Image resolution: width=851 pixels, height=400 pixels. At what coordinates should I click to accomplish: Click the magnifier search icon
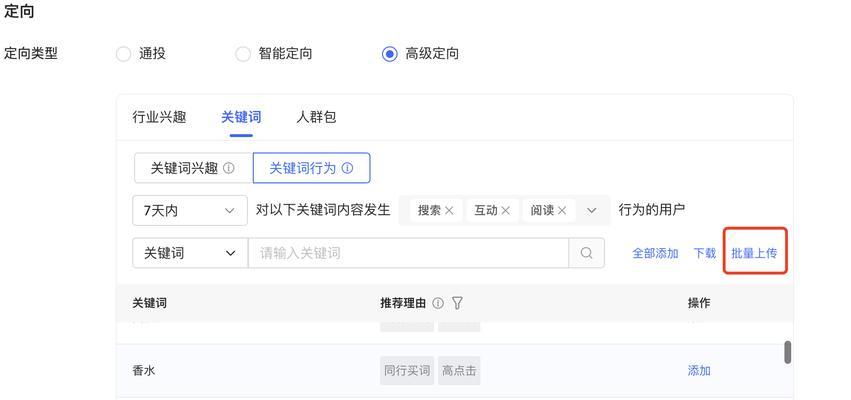click(x=586, y=253)
